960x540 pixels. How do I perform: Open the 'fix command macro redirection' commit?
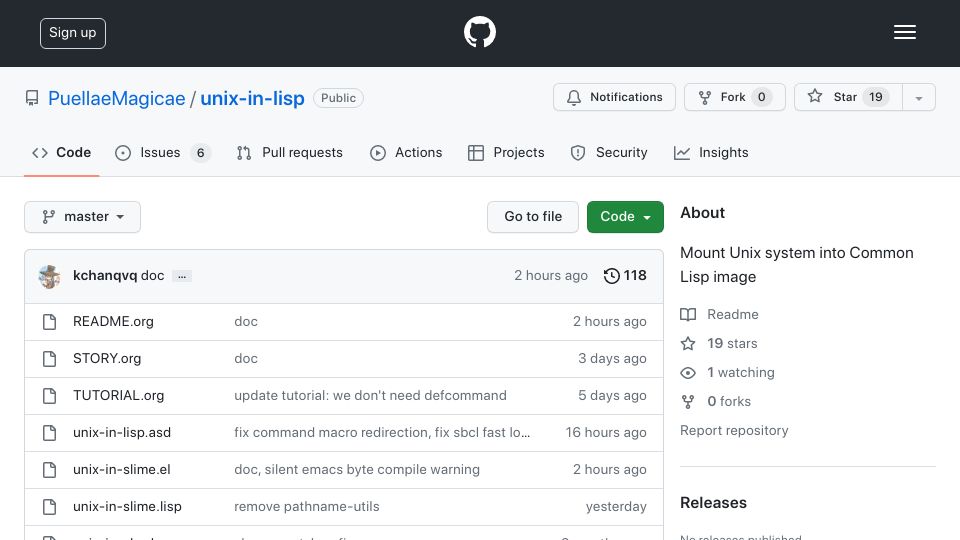coord(382,433)
